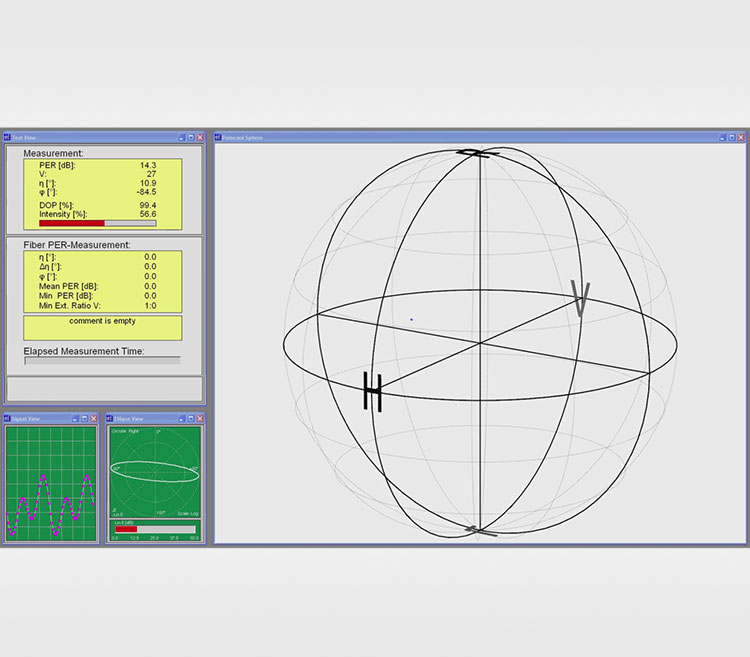The image size is (750, 657).
Task: Click the H marker on the sphere
Action: pos(373,392)
